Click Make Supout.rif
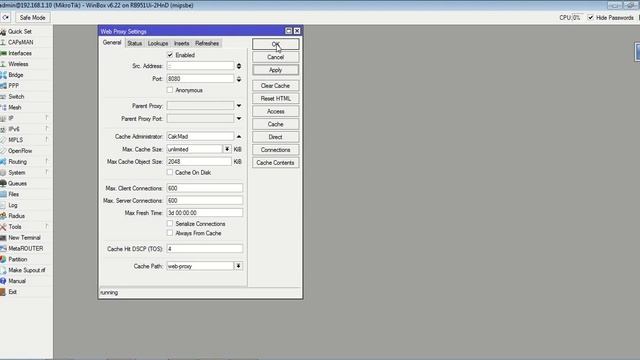Viewport: 640px width, 360px height. 27,270
